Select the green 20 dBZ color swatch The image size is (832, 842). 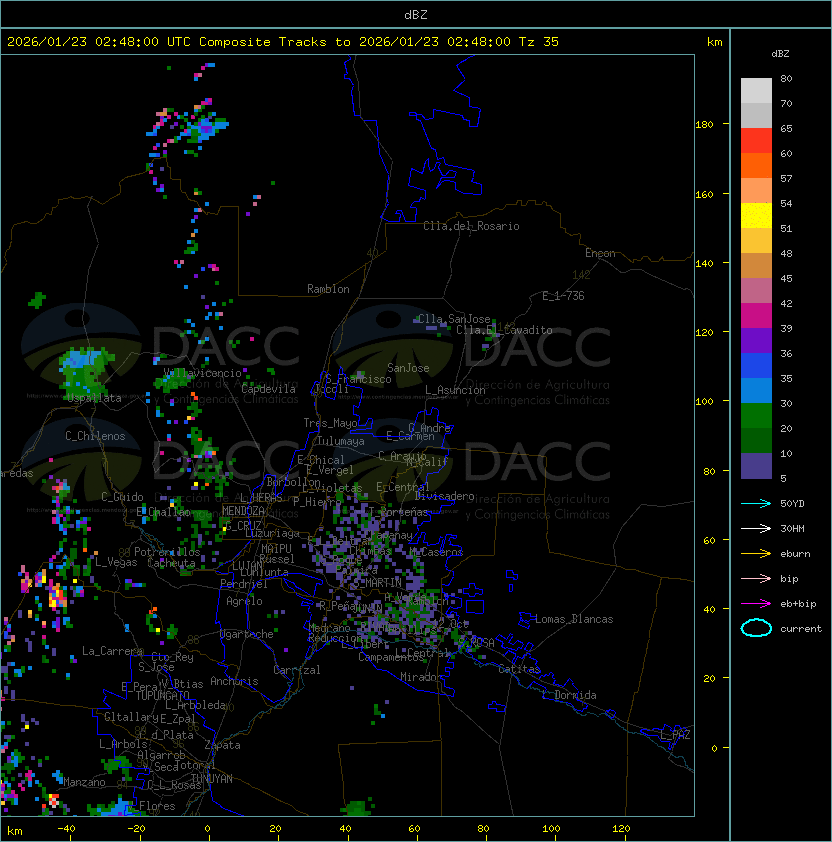[x=756, y=416]
